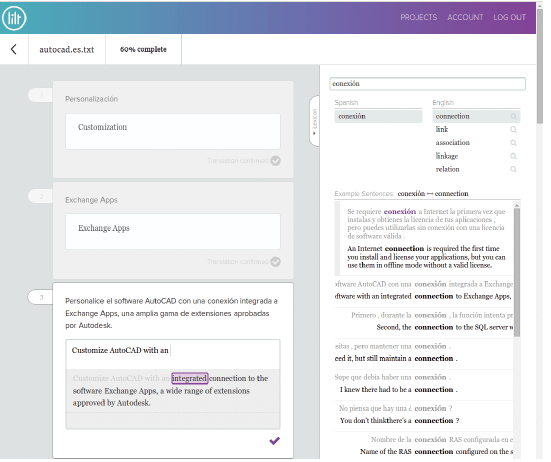
Task: Click example 'software with an integrated connection'
Action: pos(423,297)
